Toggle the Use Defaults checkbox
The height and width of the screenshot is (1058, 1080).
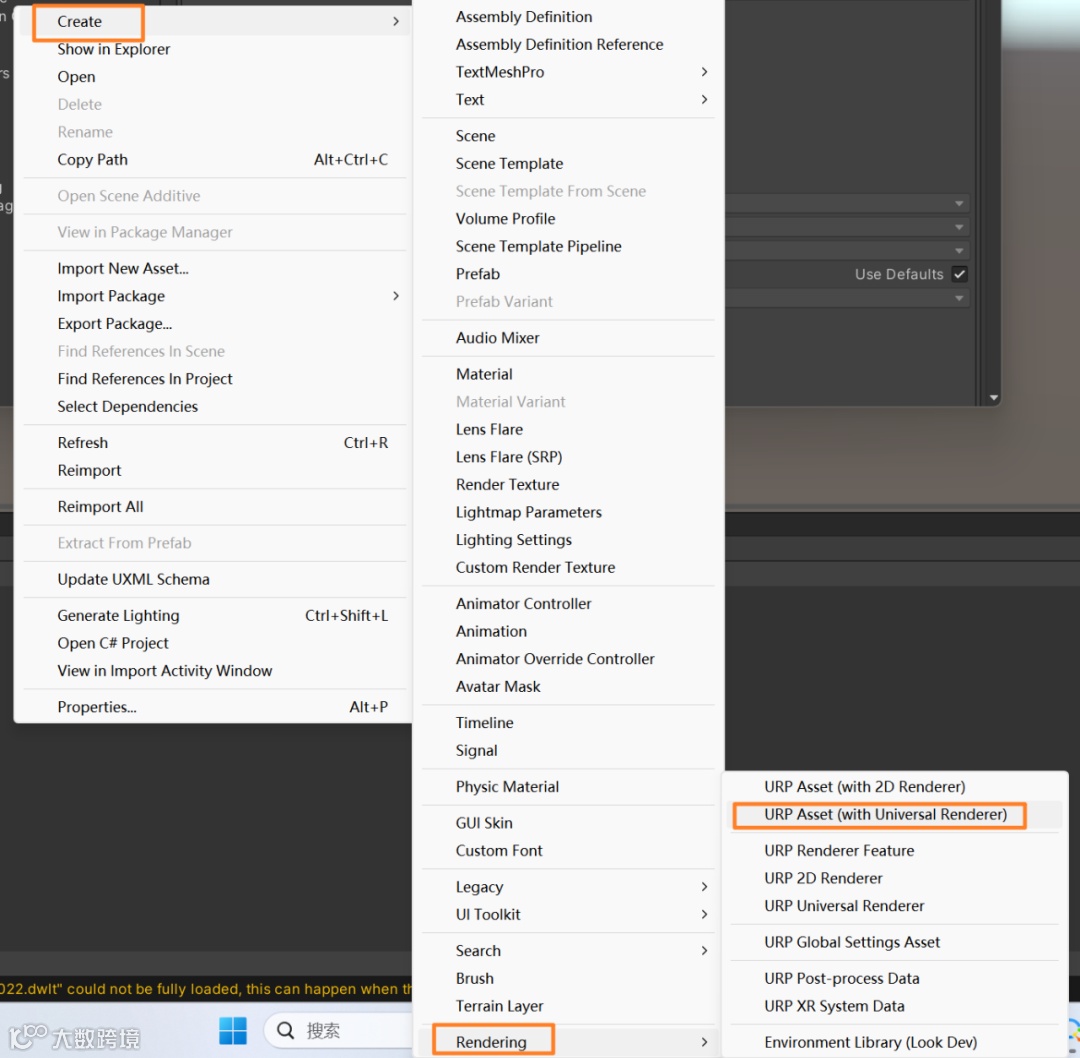pyautogui.click(x=959, y=274)
